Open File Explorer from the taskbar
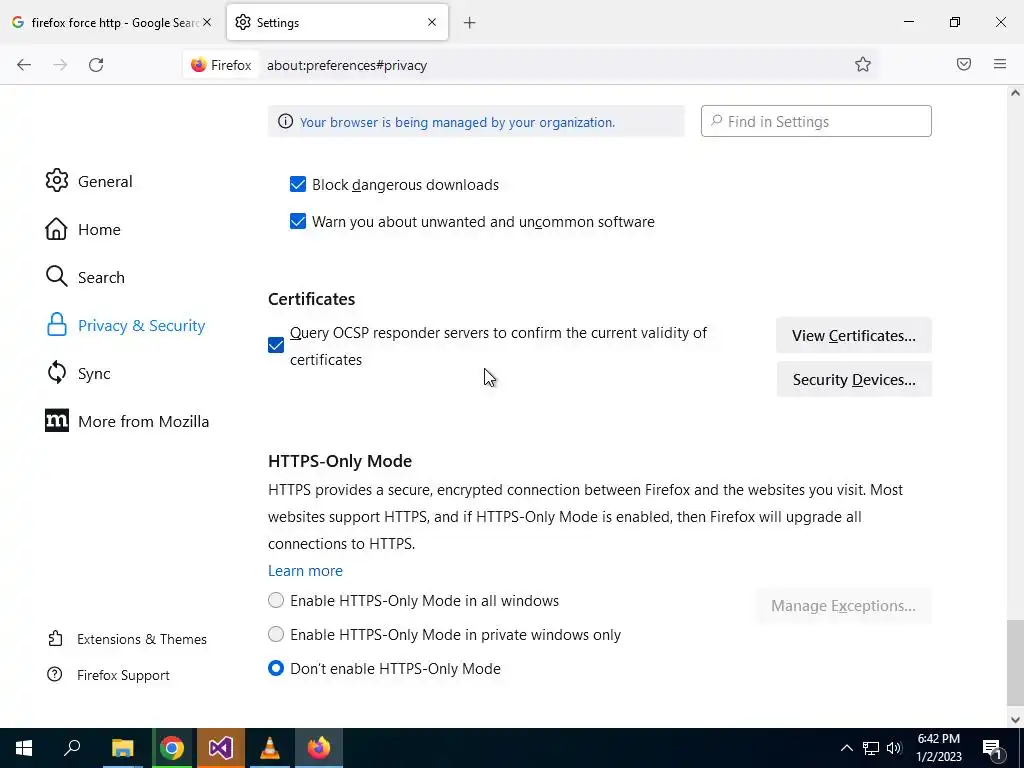 click(122, 748)
